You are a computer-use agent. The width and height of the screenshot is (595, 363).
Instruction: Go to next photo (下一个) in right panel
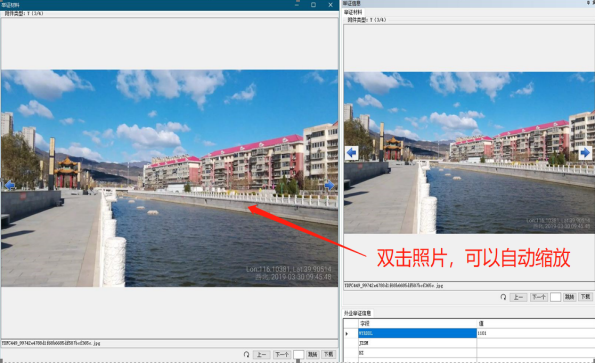click(538, 297)
